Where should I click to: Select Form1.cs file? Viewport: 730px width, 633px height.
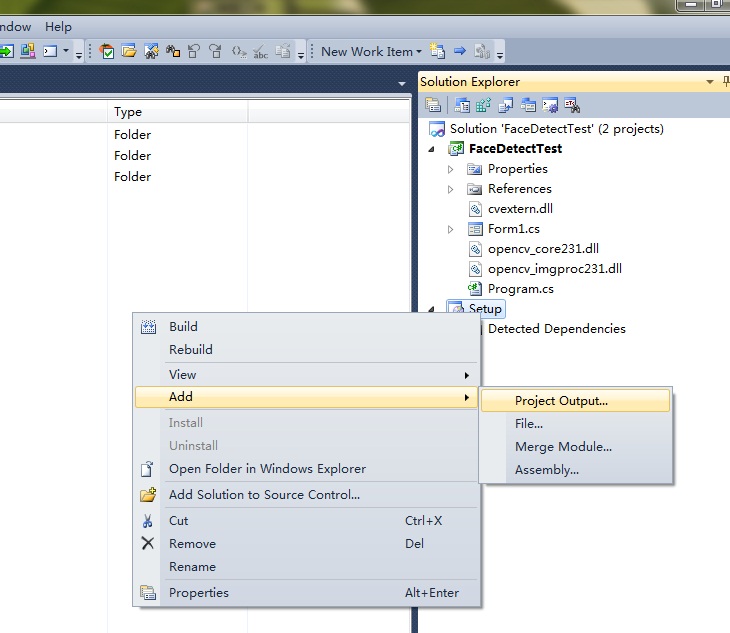coord(514,229)
